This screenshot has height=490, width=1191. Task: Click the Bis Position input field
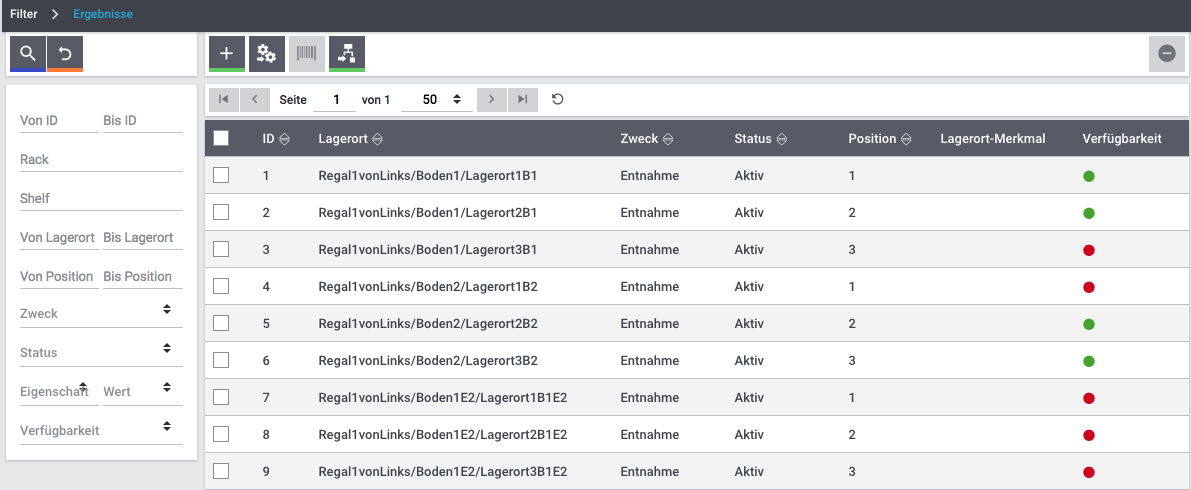coord(143,277)
